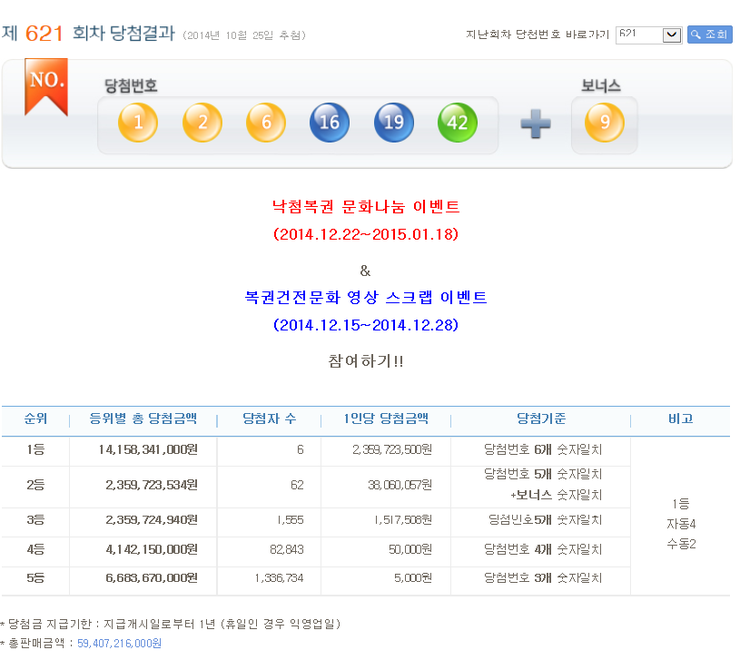Select winning number ball 6
Screen dimensions: 740x660
pyautogui.click(x=266, y=123)
